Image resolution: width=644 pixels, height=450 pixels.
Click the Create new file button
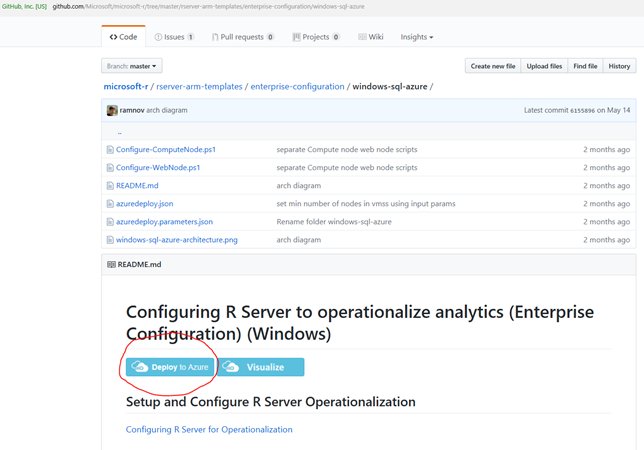click(x=493, y=66)
